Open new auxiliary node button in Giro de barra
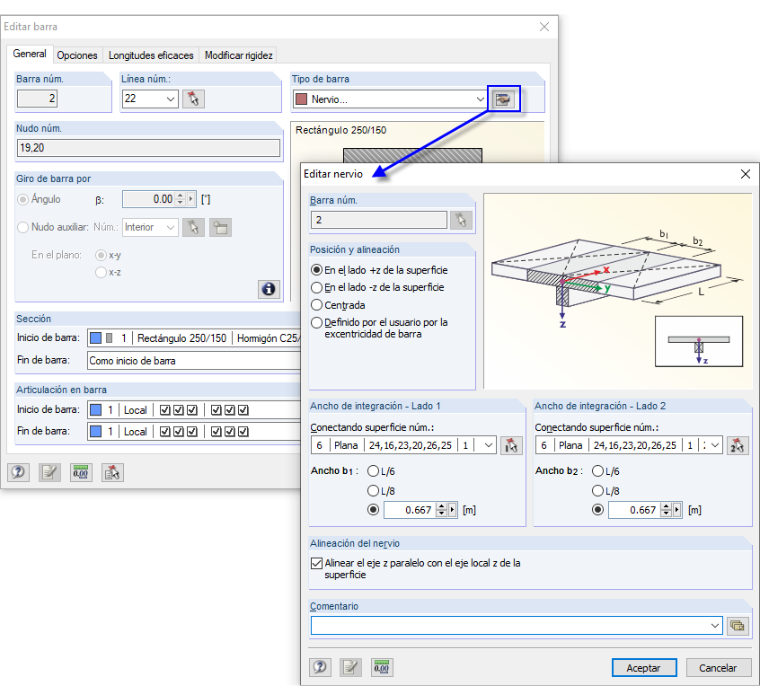 [x=221, y=227]
